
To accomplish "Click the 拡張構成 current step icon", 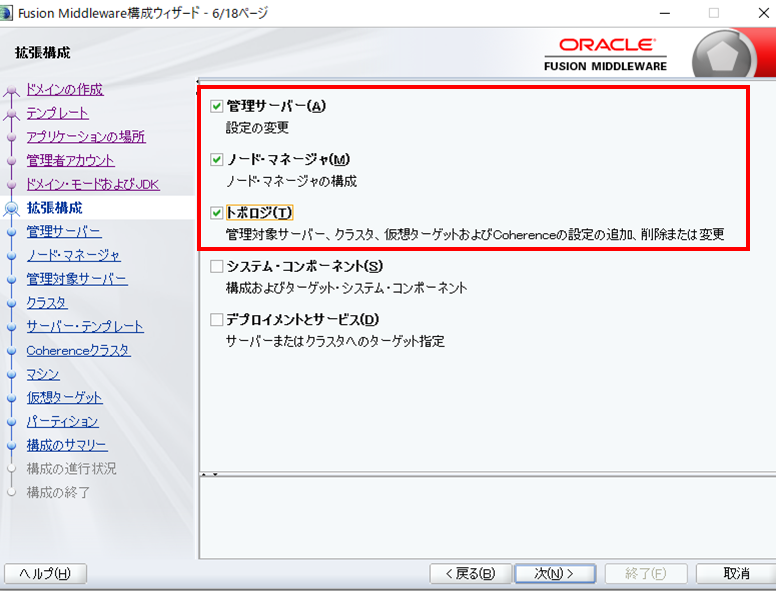I will [x=12, y=208].
